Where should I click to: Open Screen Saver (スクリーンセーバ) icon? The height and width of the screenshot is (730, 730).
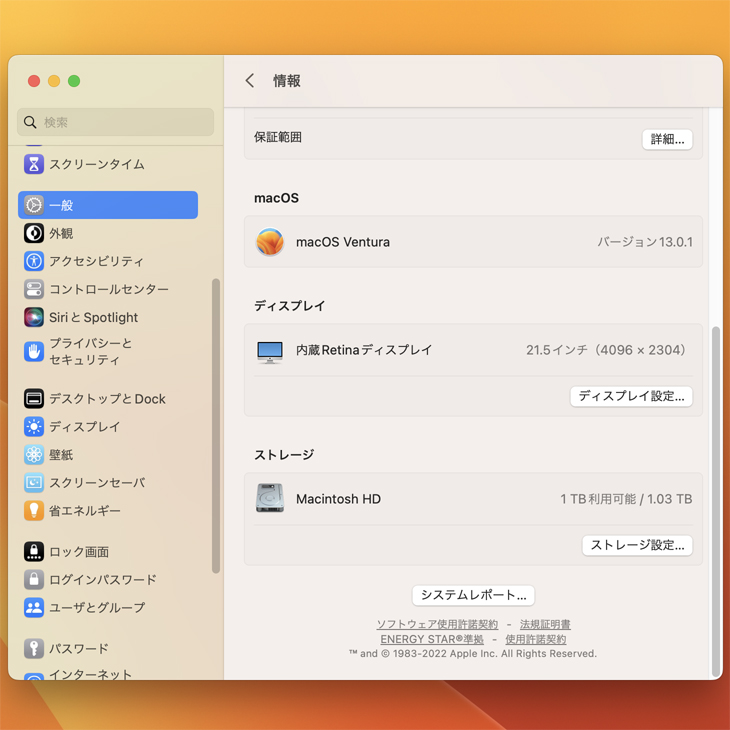click(x=34, y=482)
